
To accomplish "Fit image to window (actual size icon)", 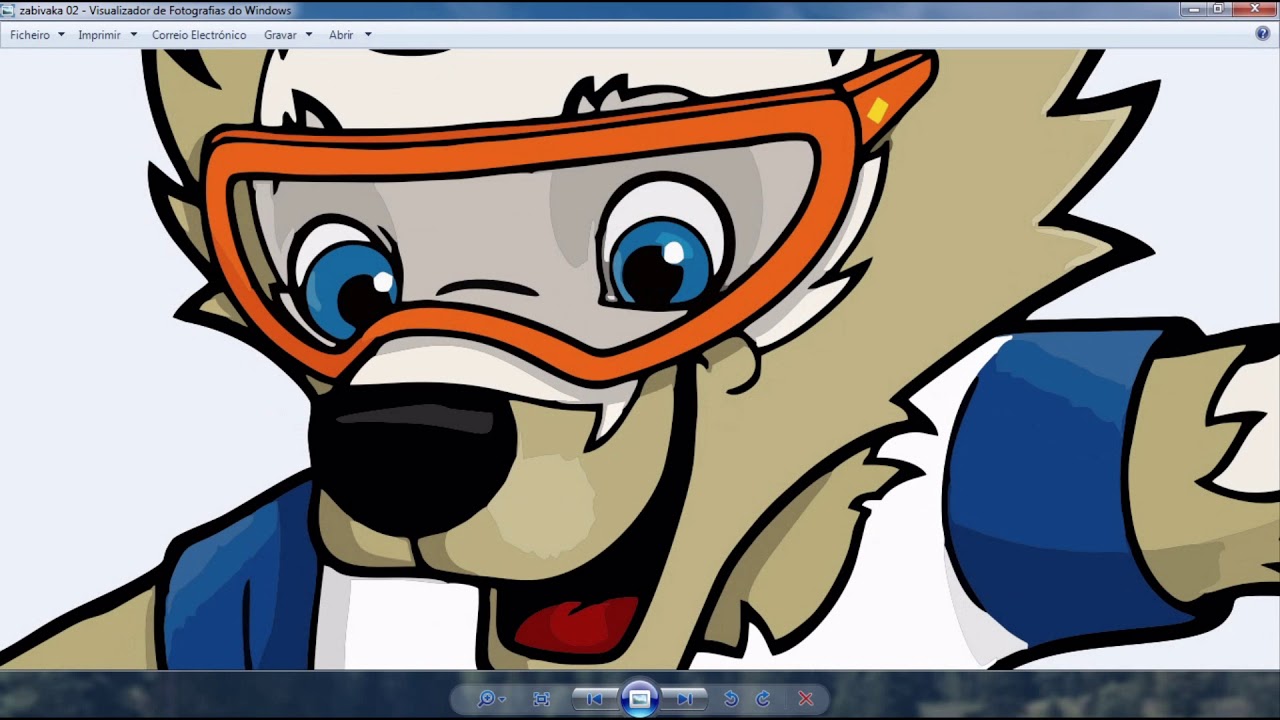I will click(541, 699).
